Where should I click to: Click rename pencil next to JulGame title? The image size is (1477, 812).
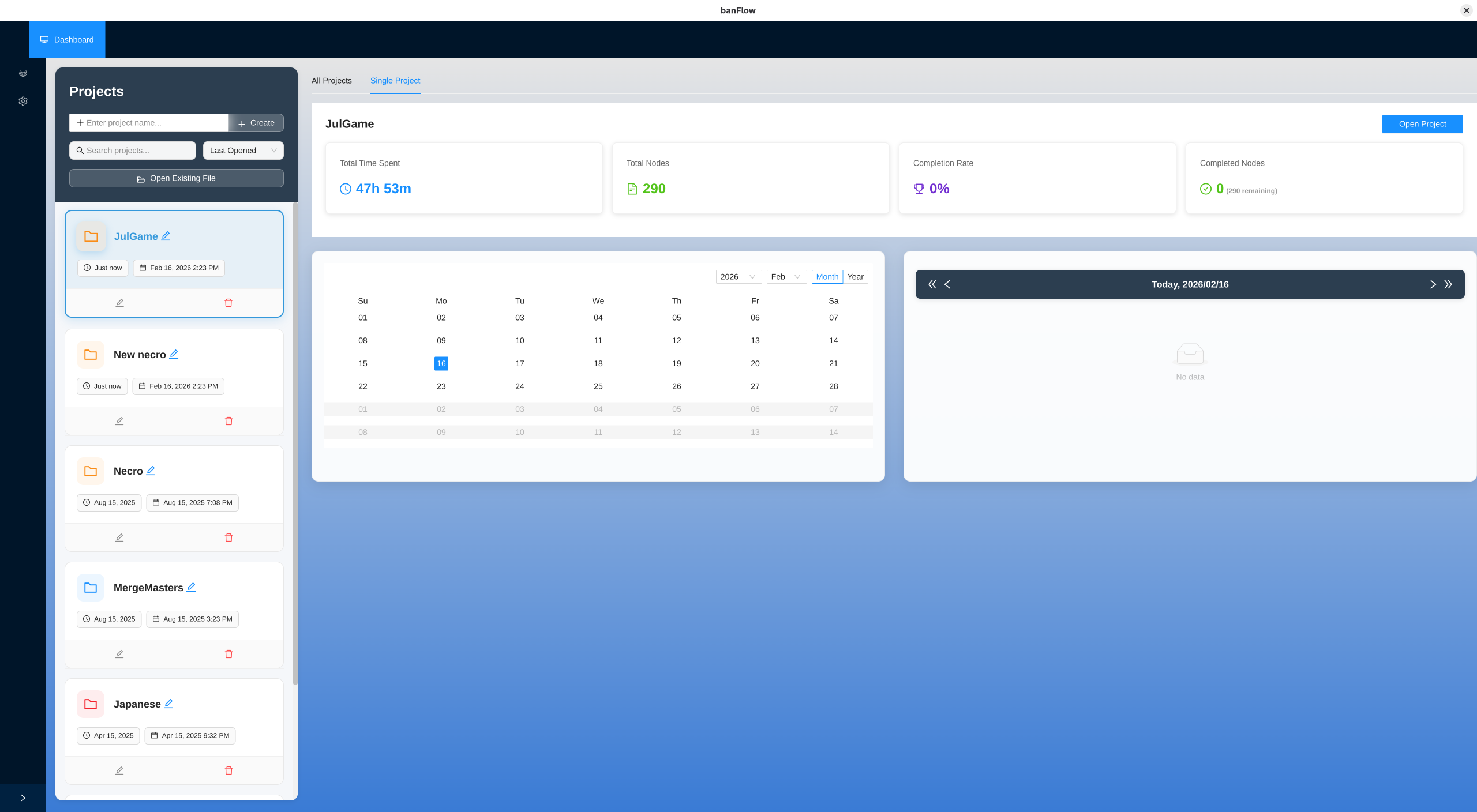[x=166, y=236]
